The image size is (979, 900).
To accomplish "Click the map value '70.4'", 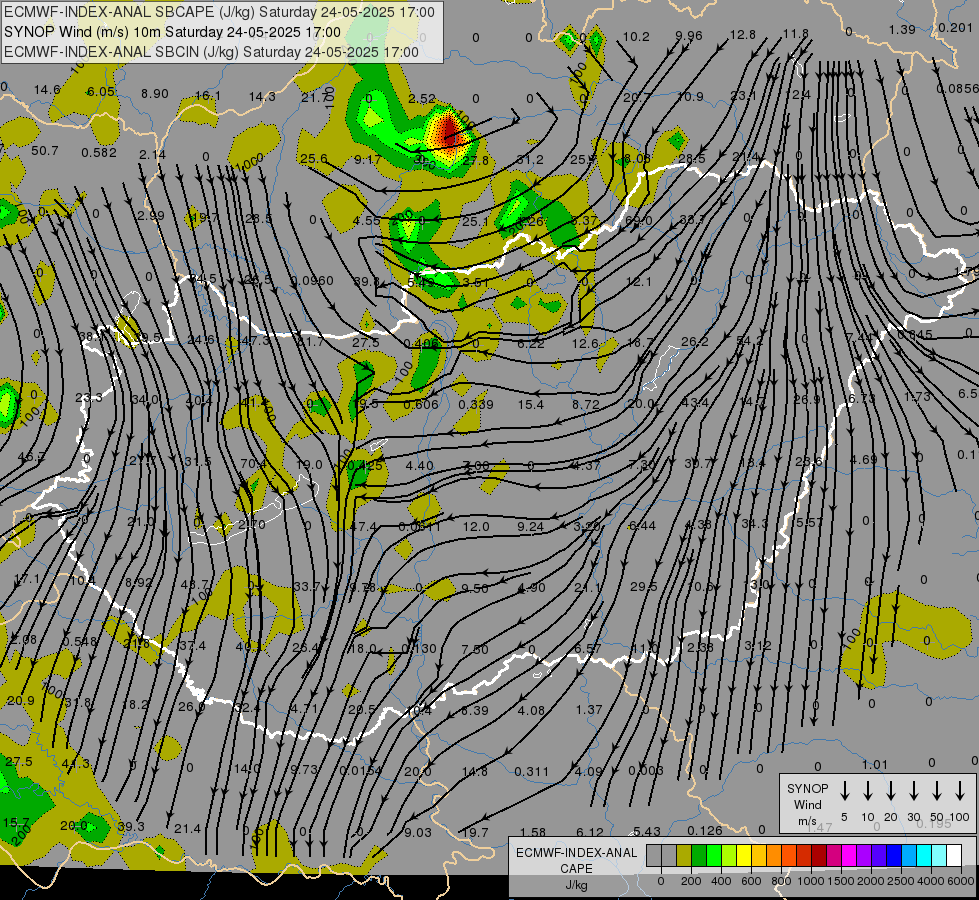I will (253, 463).
